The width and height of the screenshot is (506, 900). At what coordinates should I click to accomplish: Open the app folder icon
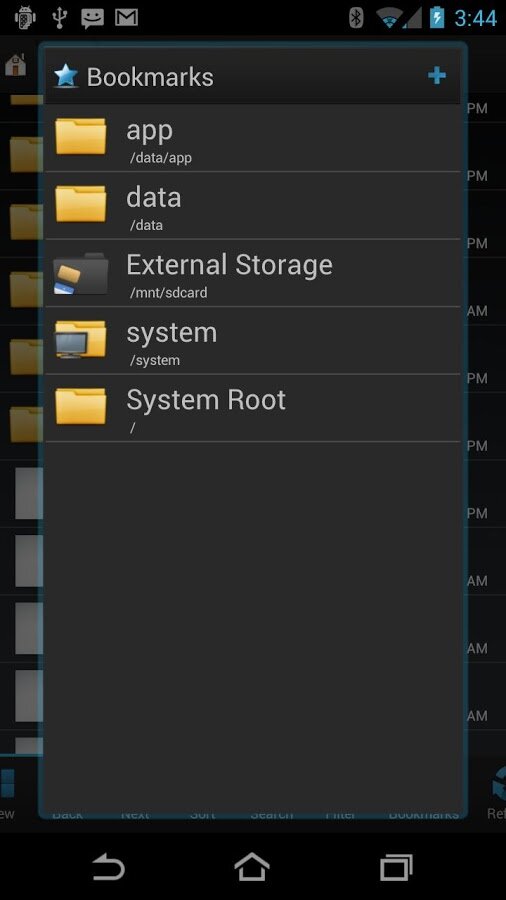coord(80,136)
